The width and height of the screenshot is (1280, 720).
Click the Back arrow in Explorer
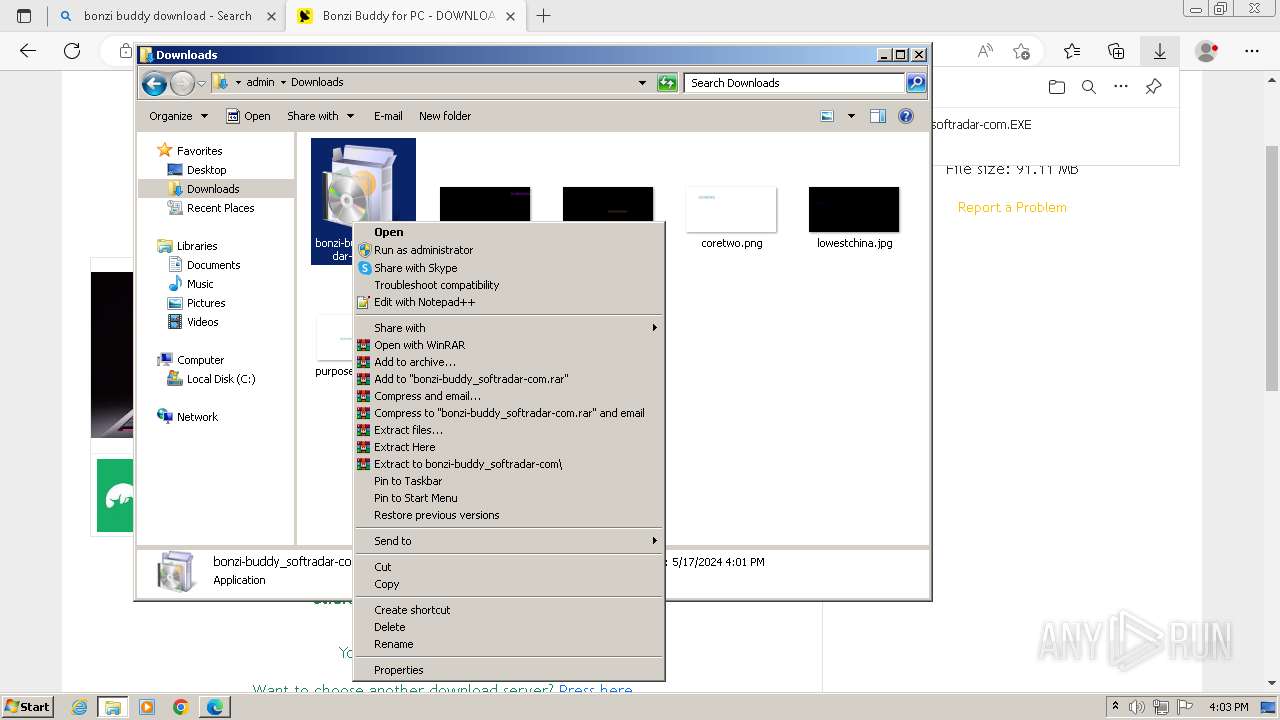(154, 83)
